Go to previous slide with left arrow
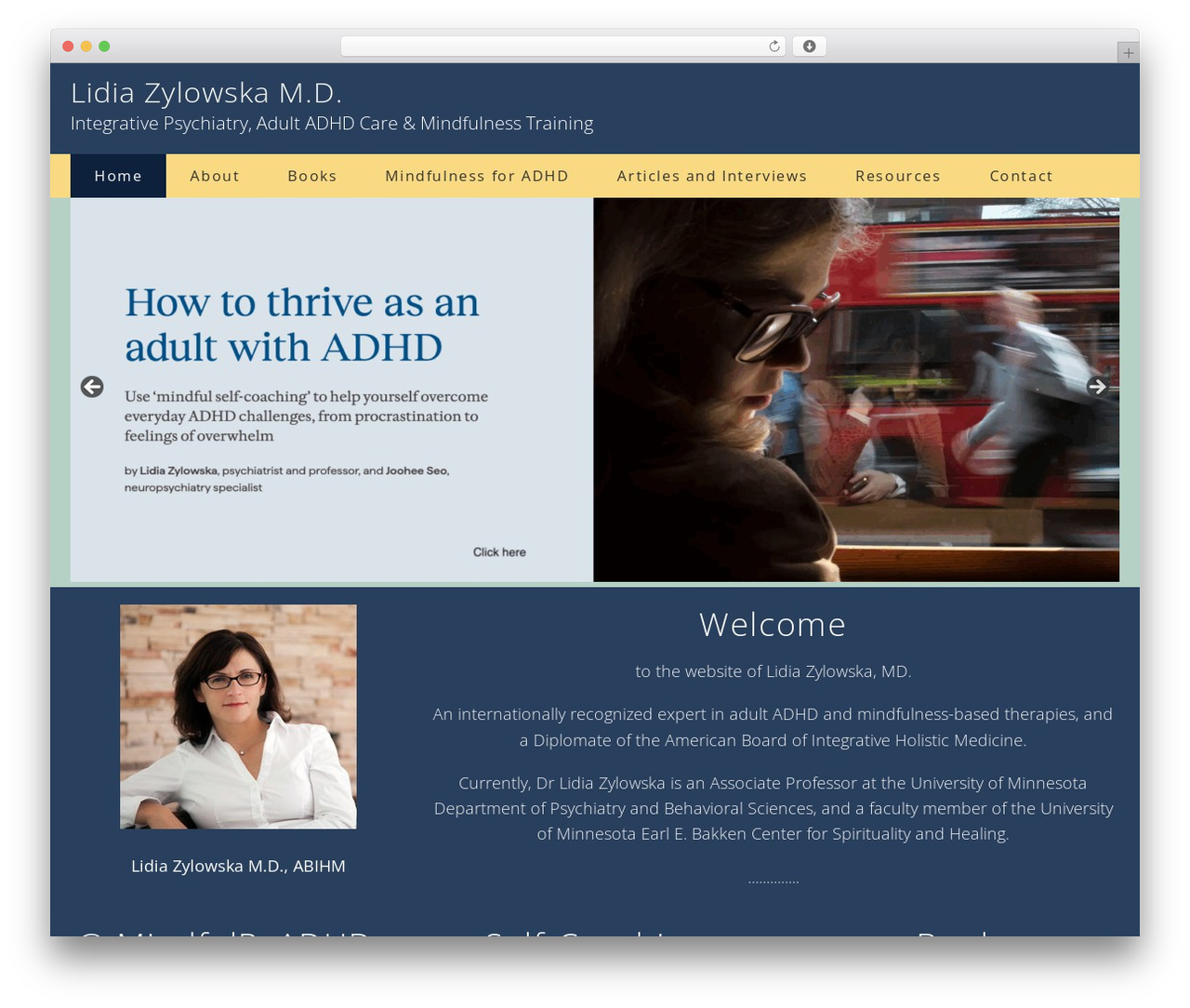The height and width of the screenshot is (1008, 1190). 92,387
